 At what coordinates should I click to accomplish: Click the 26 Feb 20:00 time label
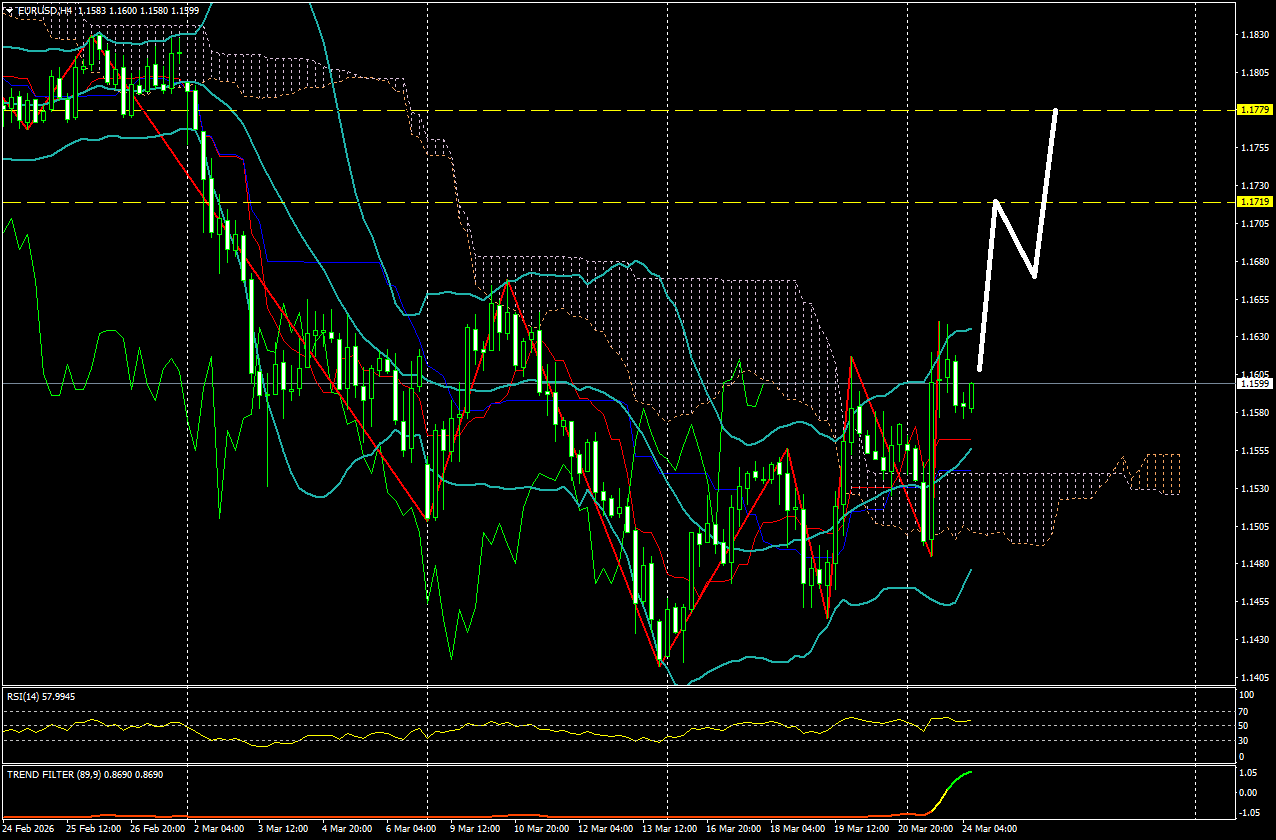[157, 829]
